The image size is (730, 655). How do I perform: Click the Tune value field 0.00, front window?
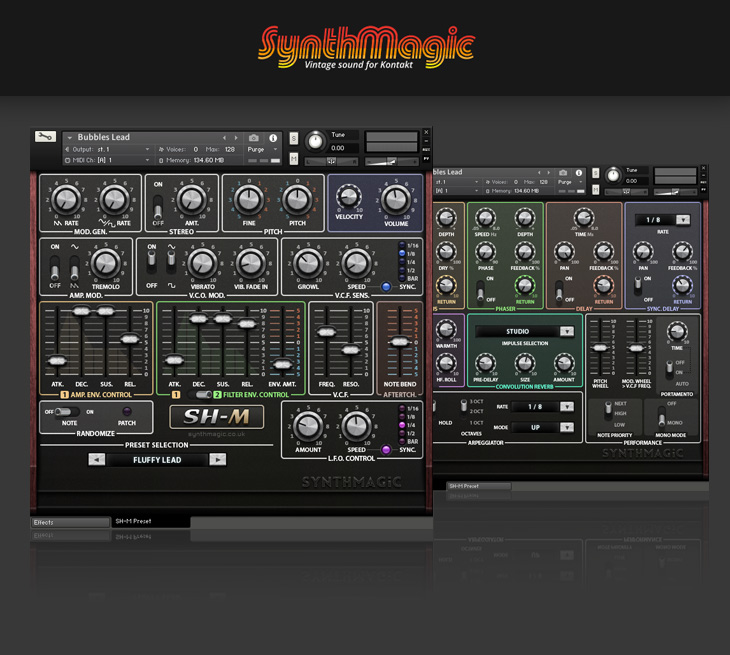pos(343,148)
